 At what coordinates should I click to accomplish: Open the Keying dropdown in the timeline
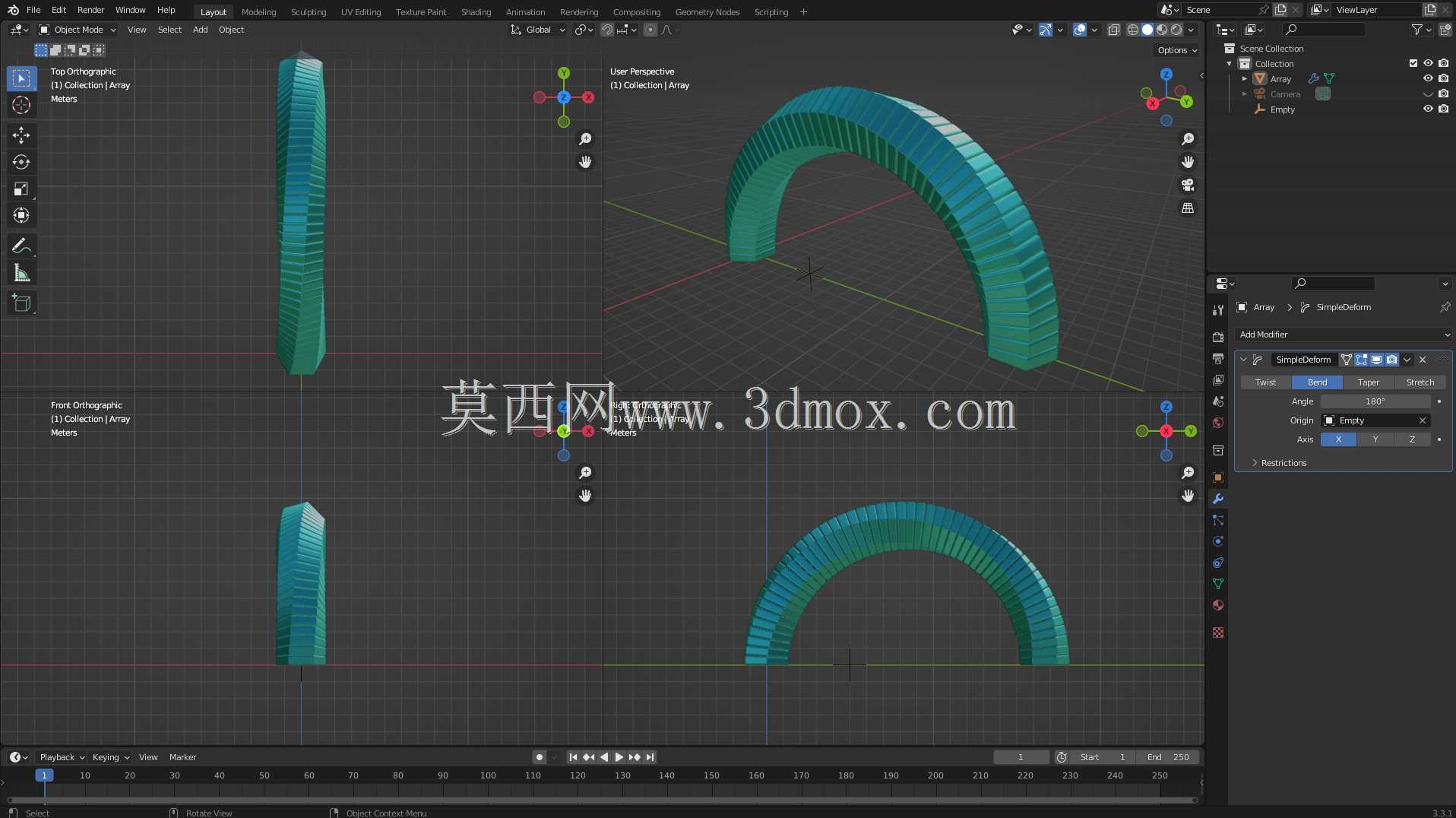[111, 757]
